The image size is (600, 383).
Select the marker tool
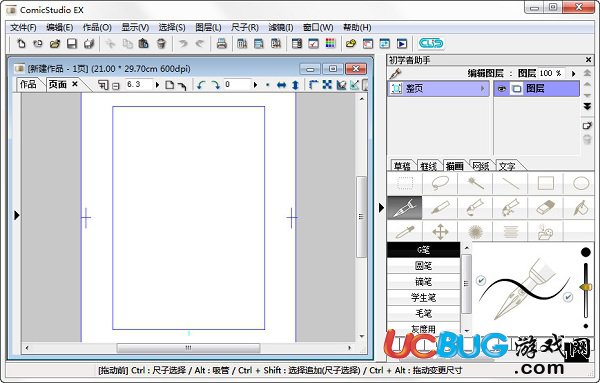pos(440,208)
